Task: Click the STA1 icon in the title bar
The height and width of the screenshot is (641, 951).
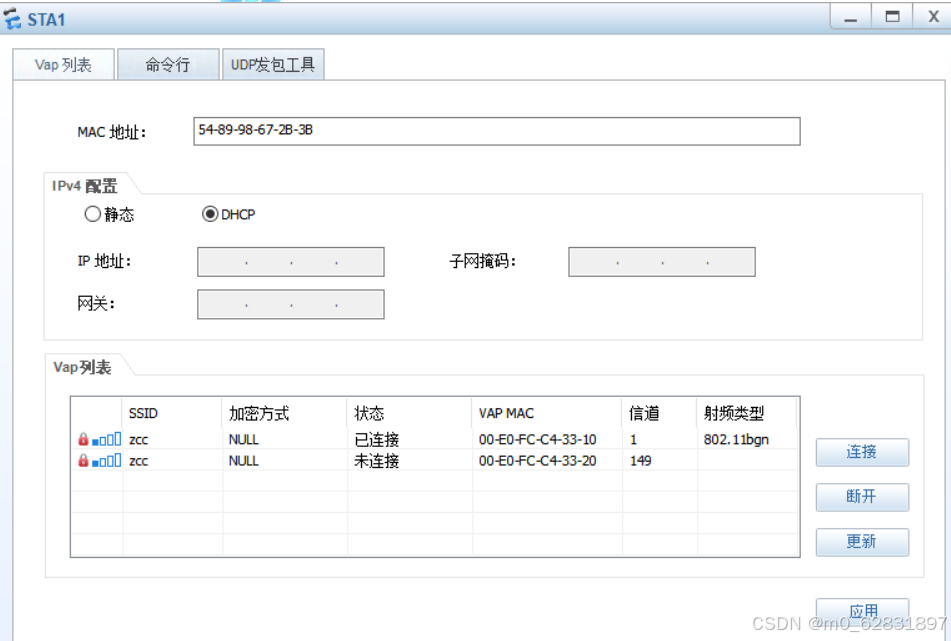Action: pyautogui.click(x=14, y=16)
